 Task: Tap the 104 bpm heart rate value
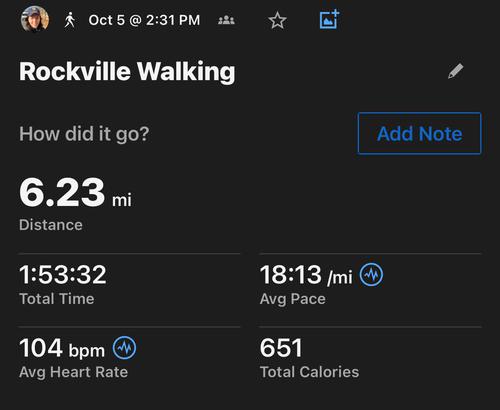62,348
